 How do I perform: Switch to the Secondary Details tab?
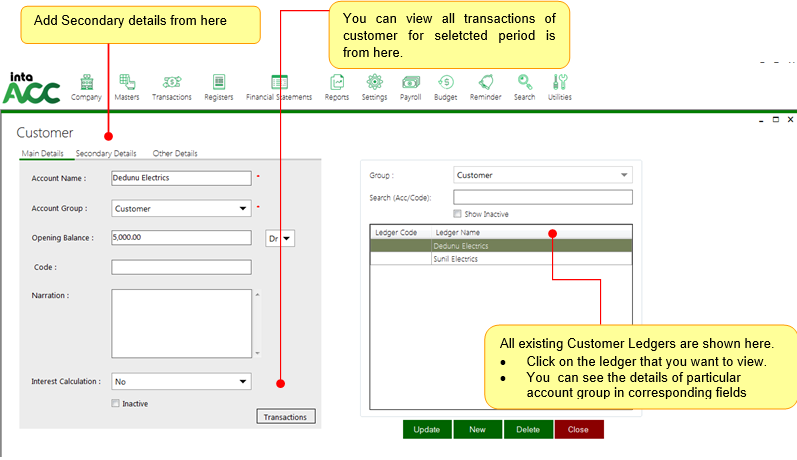pos(106,154)
